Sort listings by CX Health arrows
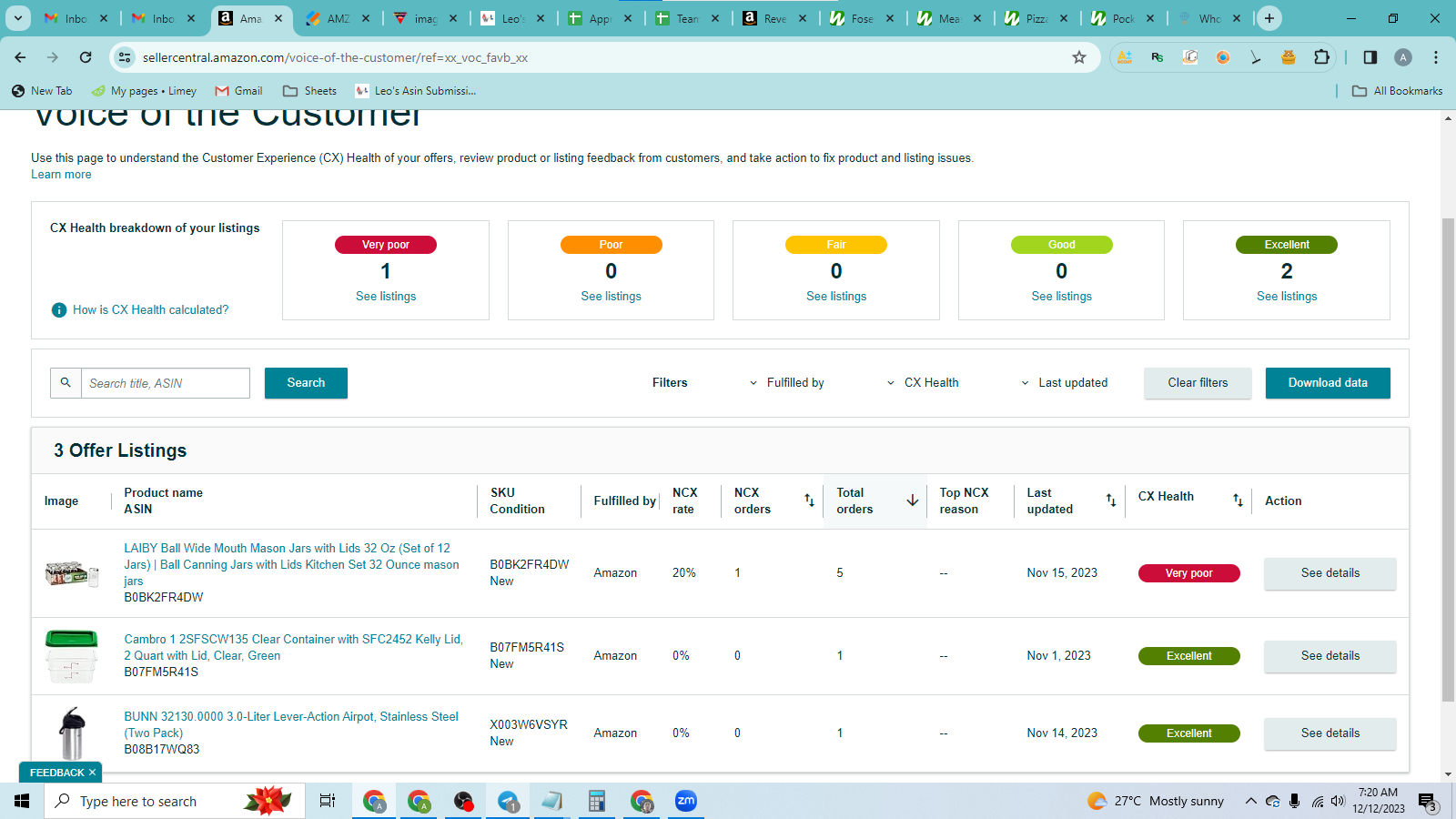 (x=1238, y=500)
